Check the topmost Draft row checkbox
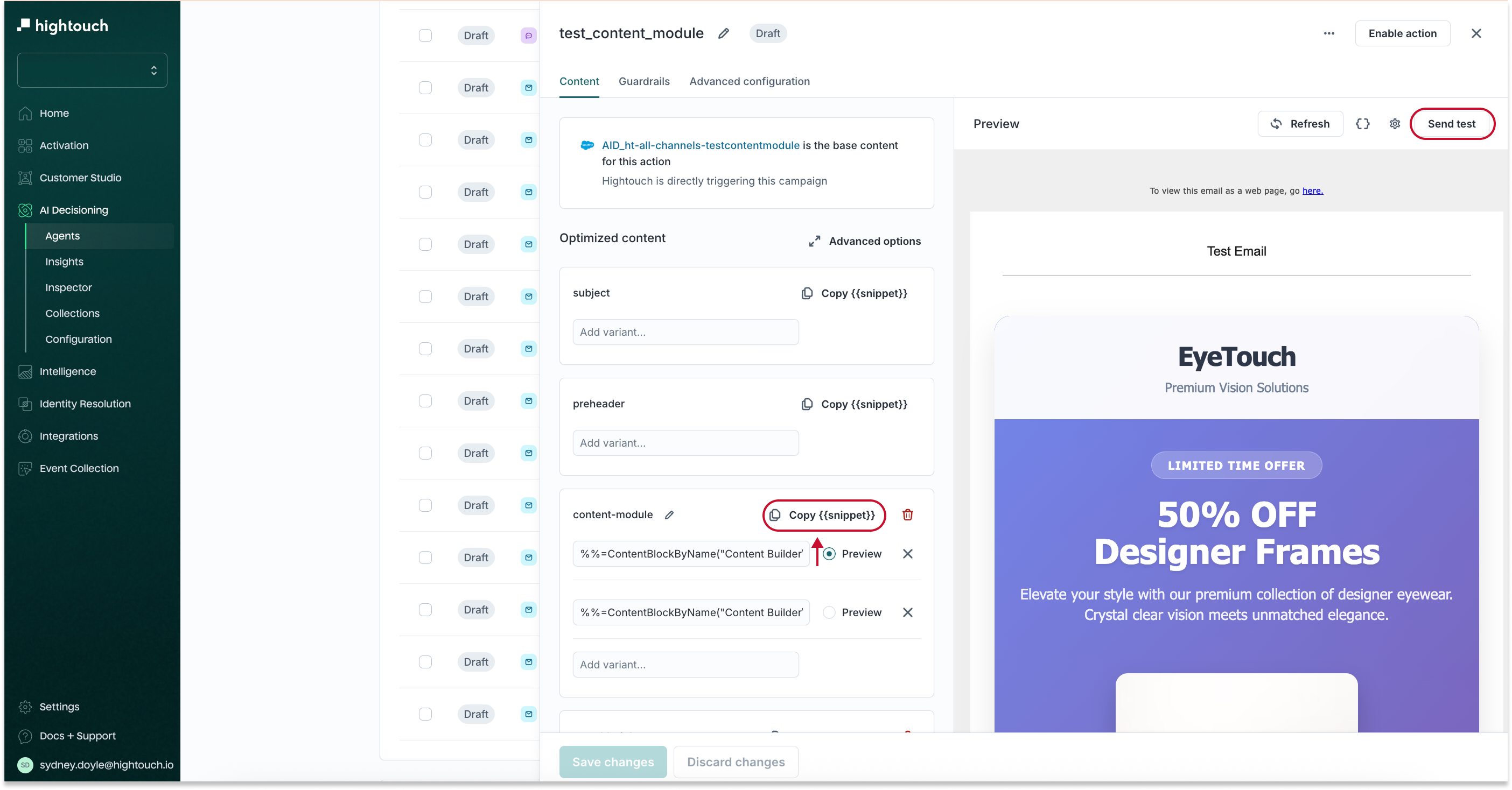The image size is (1512, 790). click(425, 35)
